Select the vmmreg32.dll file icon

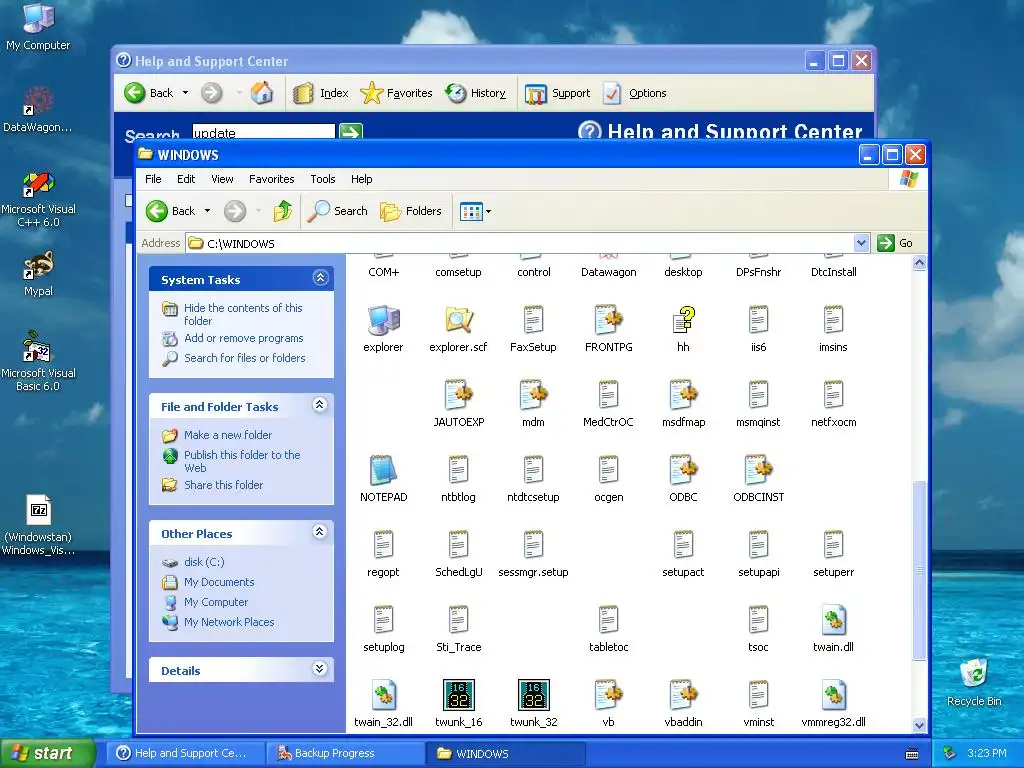coord(833,695)
